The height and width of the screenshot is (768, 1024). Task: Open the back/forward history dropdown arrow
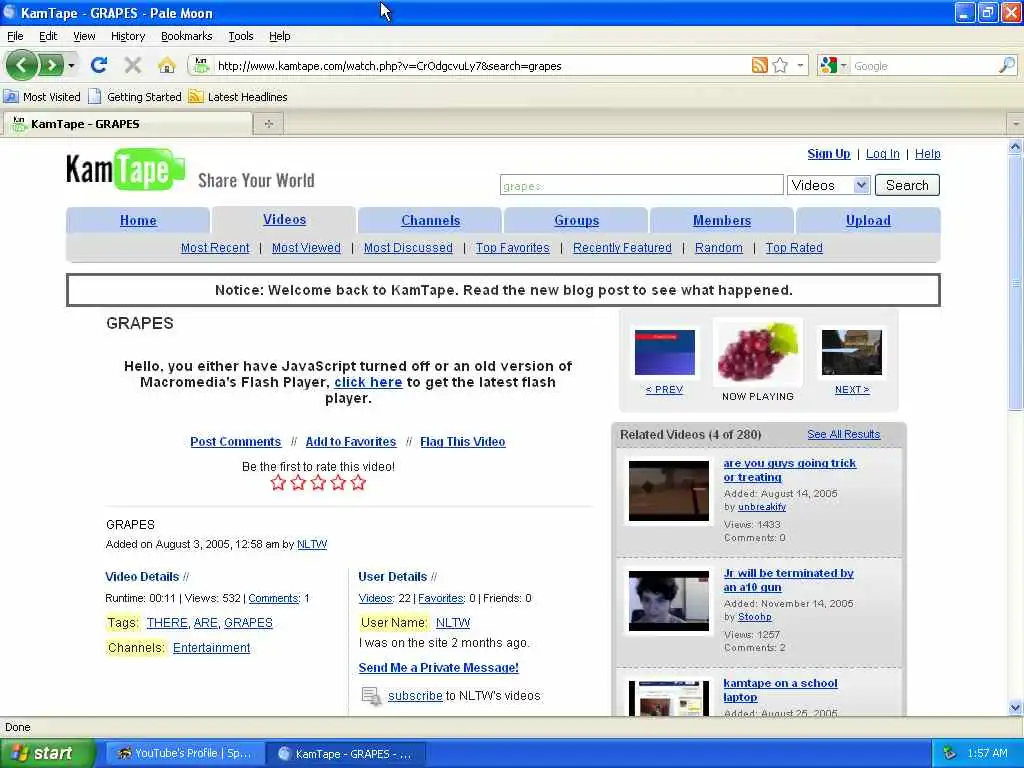pyautogui.click(x=71, y=65)
